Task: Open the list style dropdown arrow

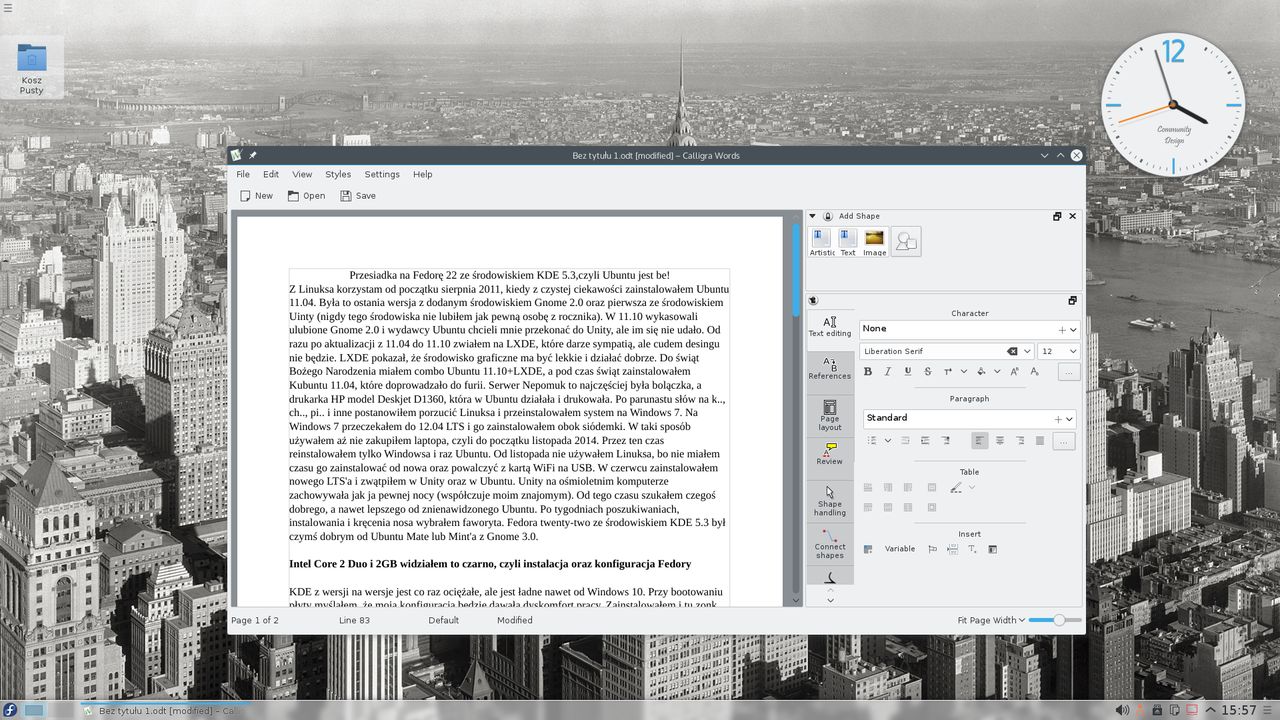Action: click(x=888, y=440)
